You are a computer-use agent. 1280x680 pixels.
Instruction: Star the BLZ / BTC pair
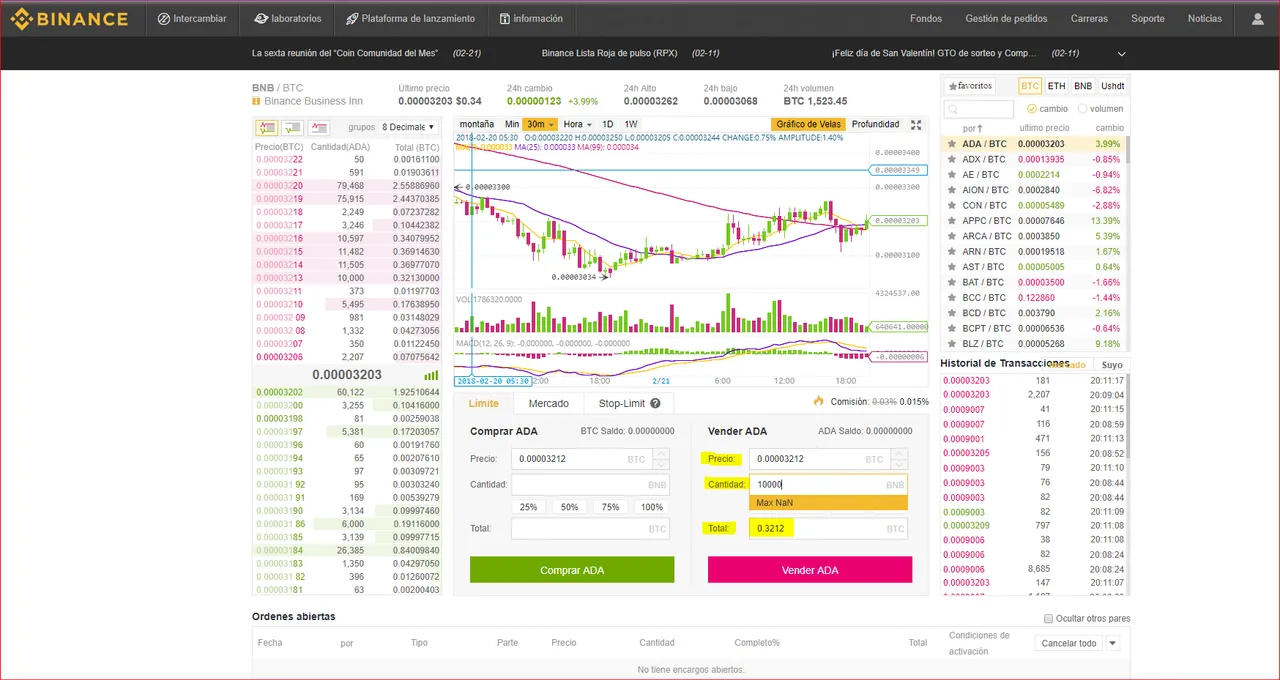click(x=953, y=344)
